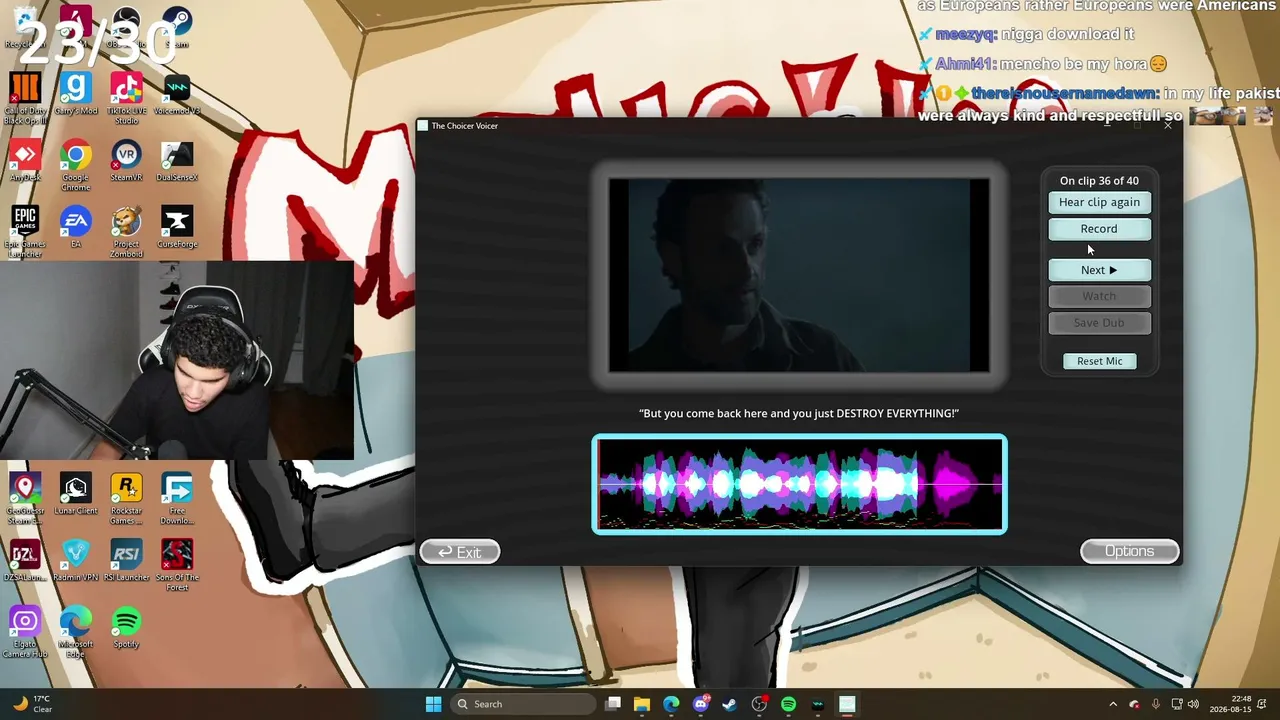This screenshot has width=1280, height=720.
Task: Launch DZSALauncher desktop icon
Action: click(x=25, y=560)
